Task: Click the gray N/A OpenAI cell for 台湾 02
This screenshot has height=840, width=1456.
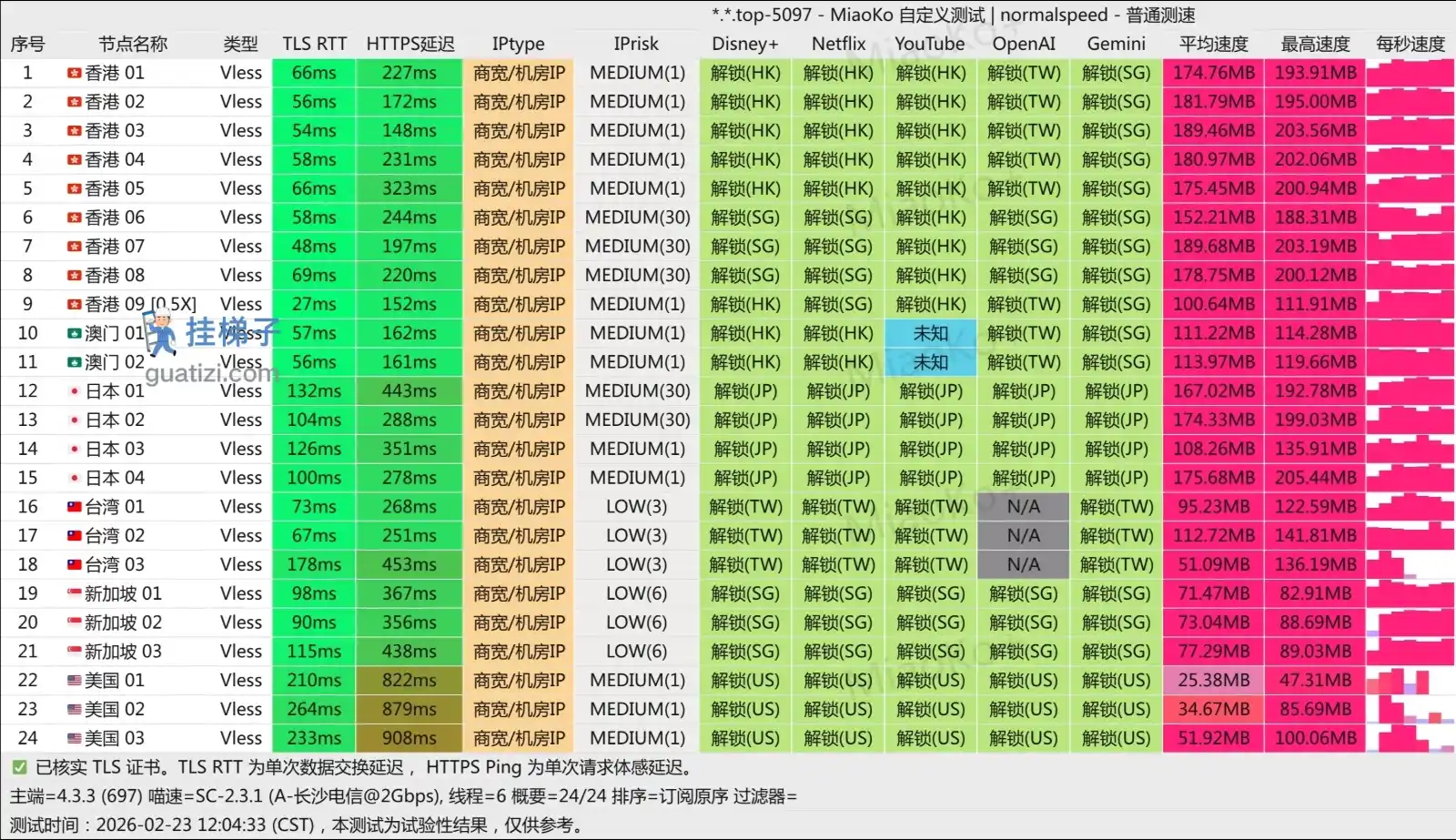Action: [x=1023, y=536]
